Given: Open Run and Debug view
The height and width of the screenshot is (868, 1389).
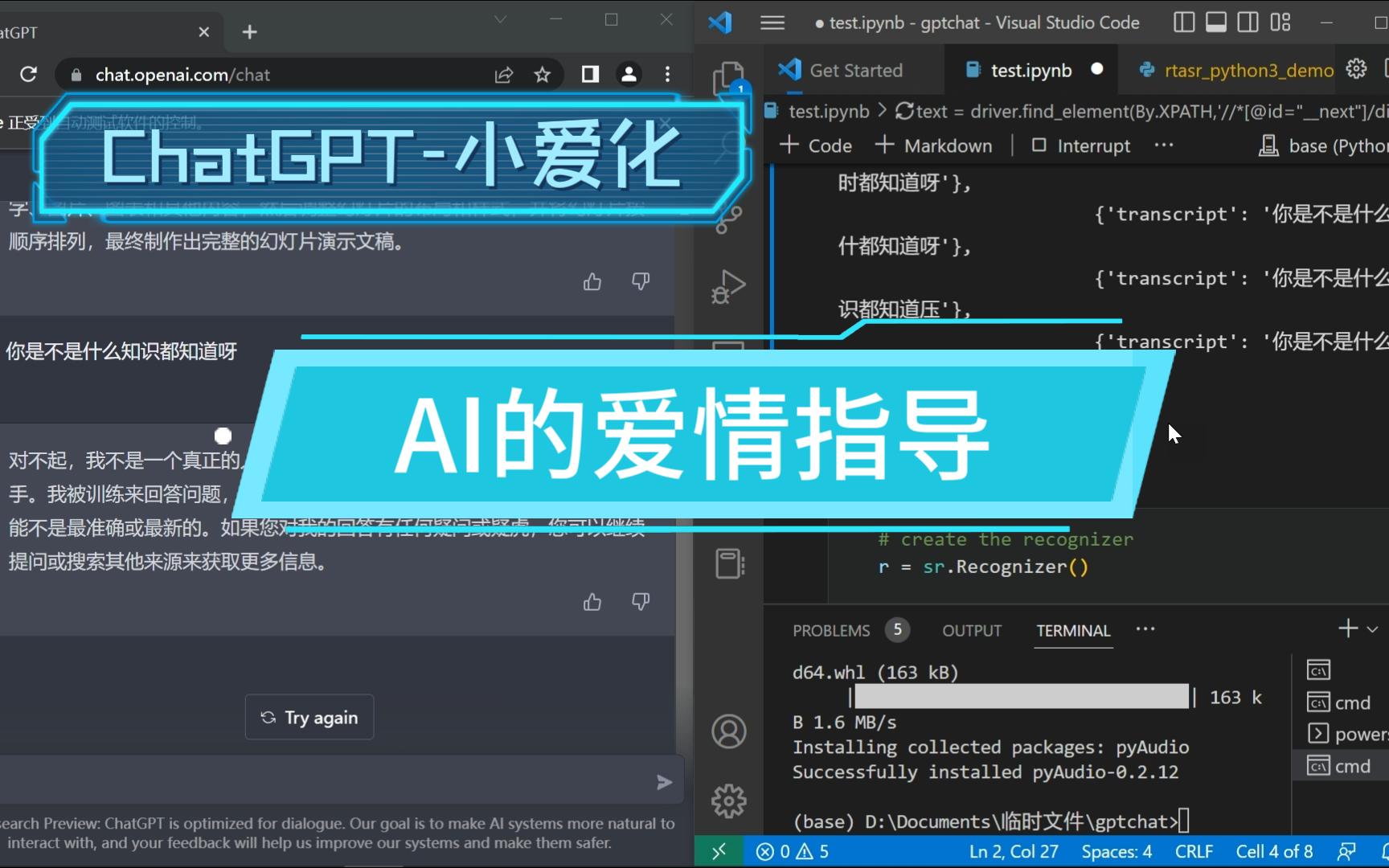Looking at the screenshot, I should [728, 286].
